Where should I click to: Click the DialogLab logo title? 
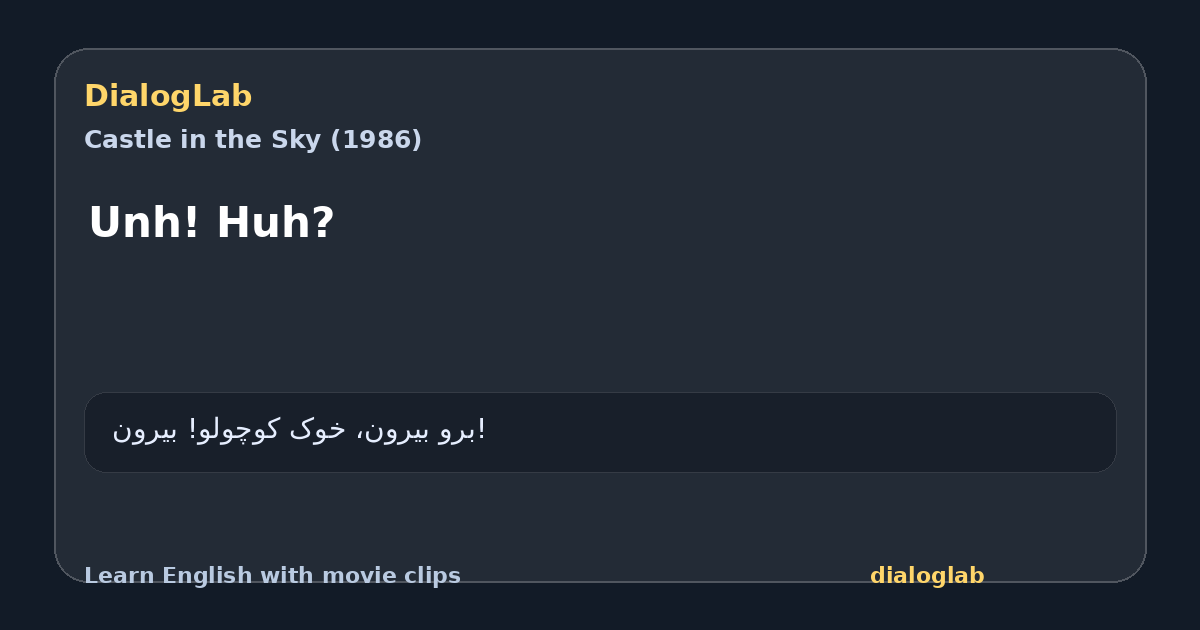pos(168,97)
